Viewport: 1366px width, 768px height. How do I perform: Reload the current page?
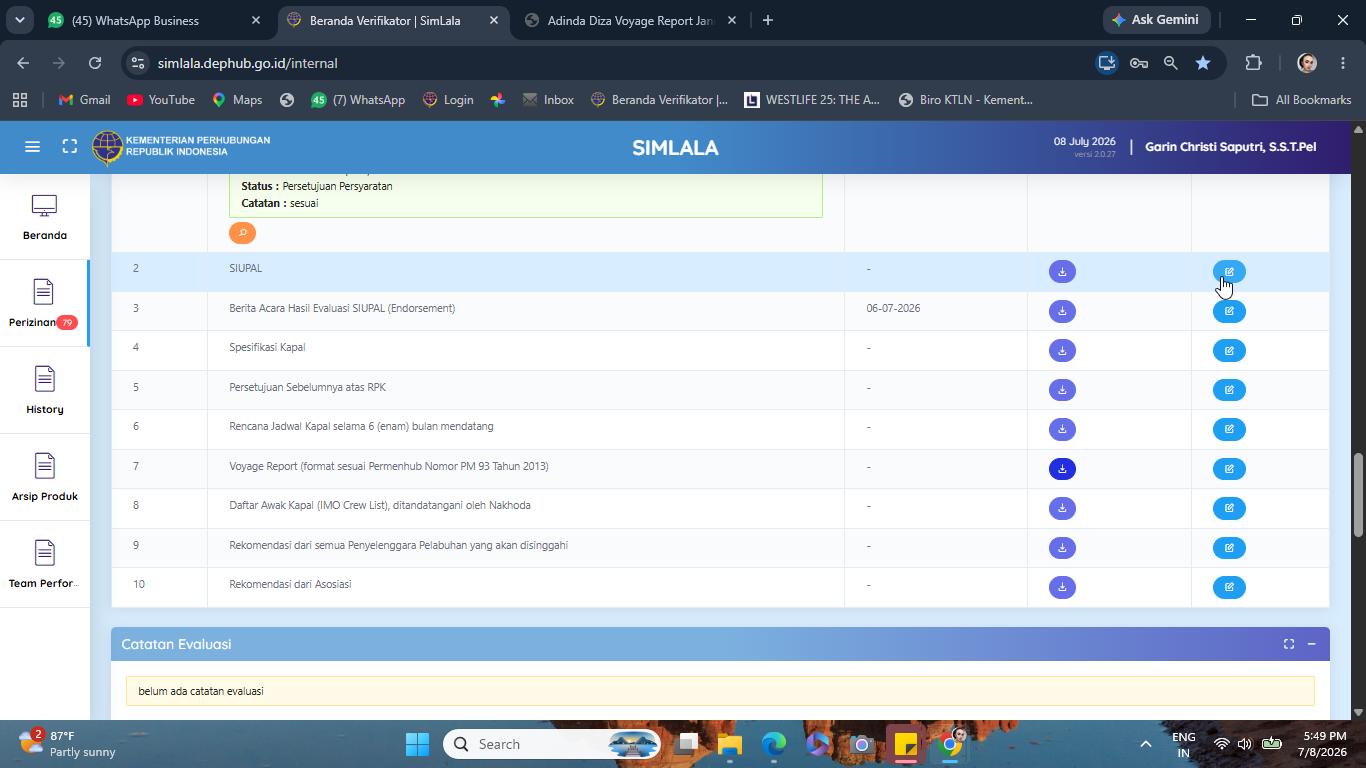[x=94, y=63]
